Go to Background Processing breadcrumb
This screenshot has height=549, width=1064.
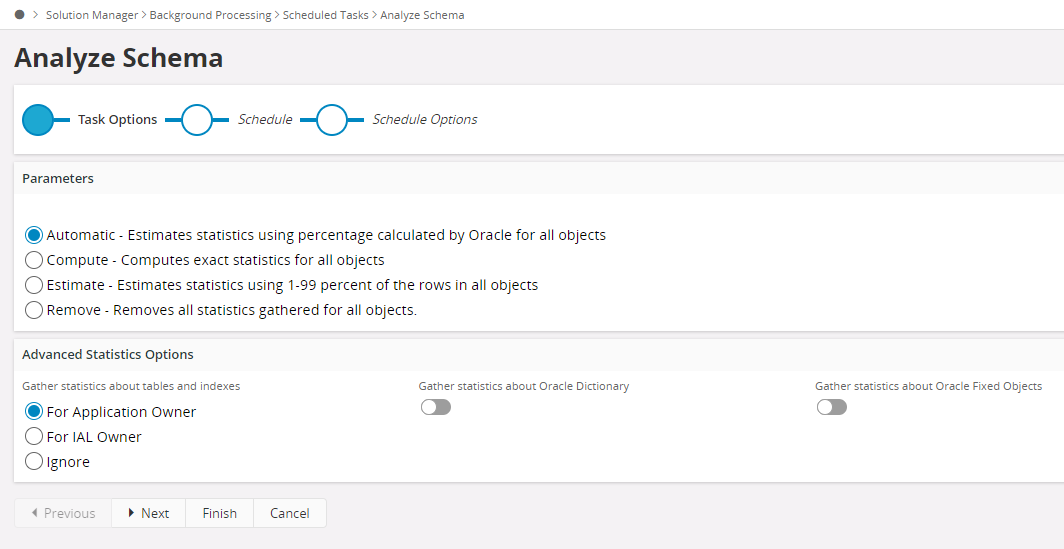pyautogui.click(x=210, y=15)
